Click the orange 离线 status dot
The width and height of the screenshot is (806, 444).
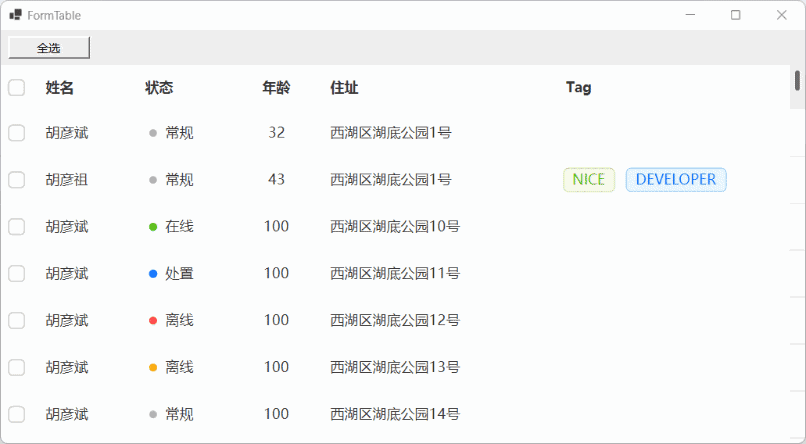click(x=153, y=368)
